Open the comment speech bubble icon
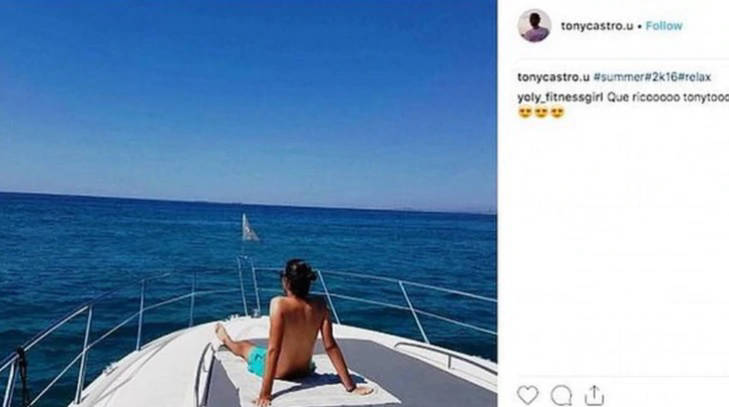 coord(561,396)
